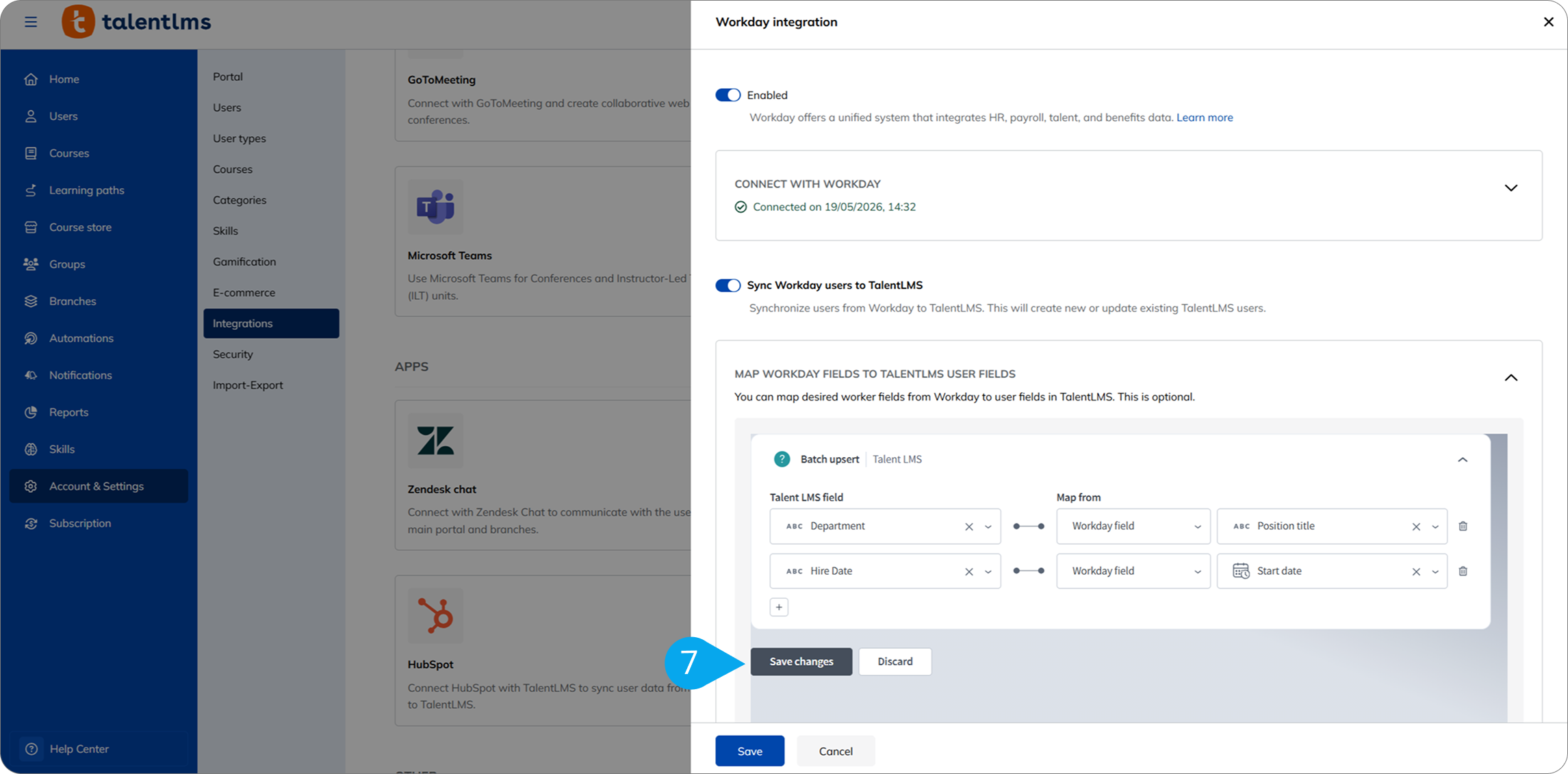The height and width of the screenshot is (774, 1568).
Task: Click the Branches icon
Action: pyautogui.click(x=31, y=301)
